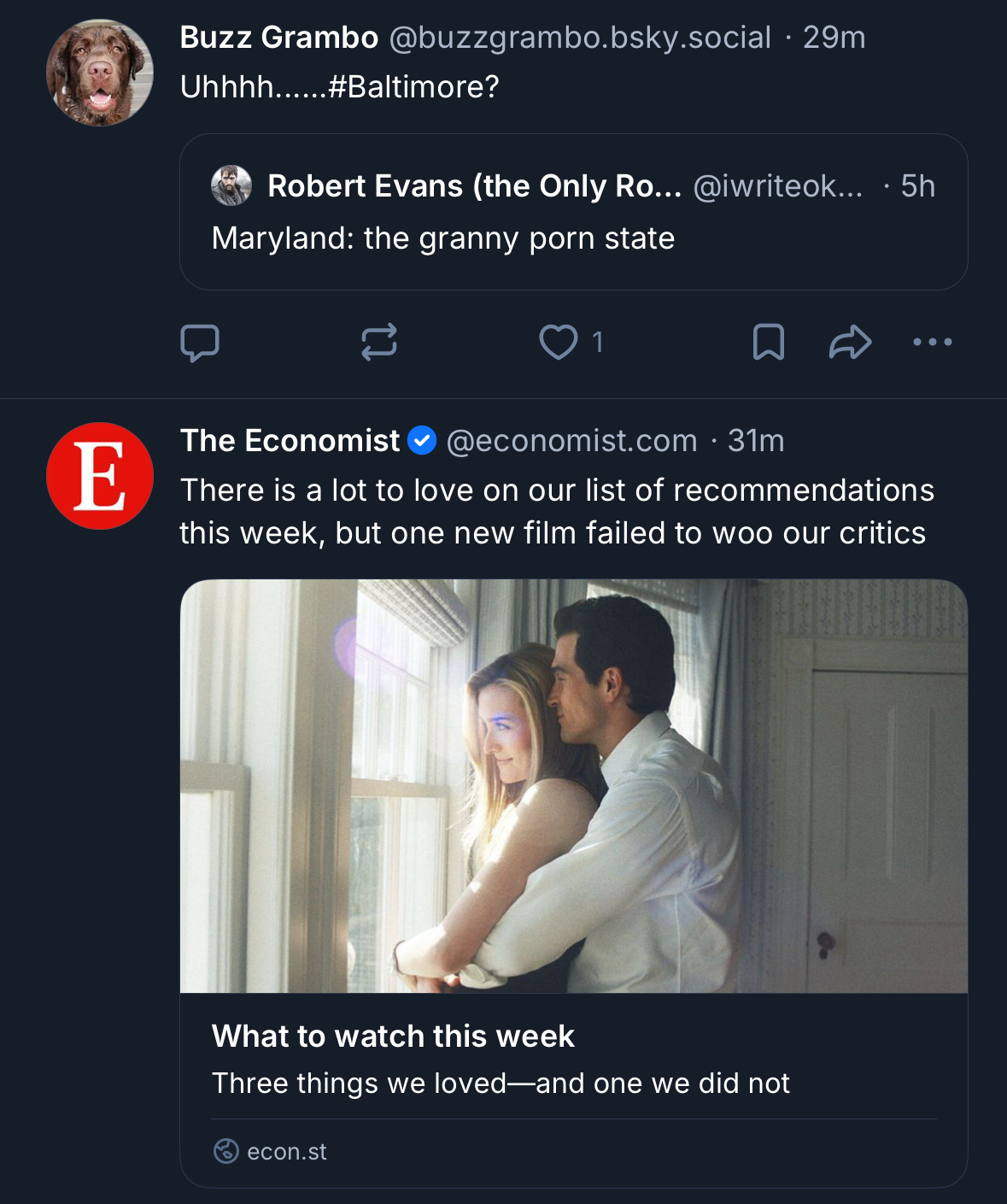Open the #Baltimore hashtag

click(413, 87)
